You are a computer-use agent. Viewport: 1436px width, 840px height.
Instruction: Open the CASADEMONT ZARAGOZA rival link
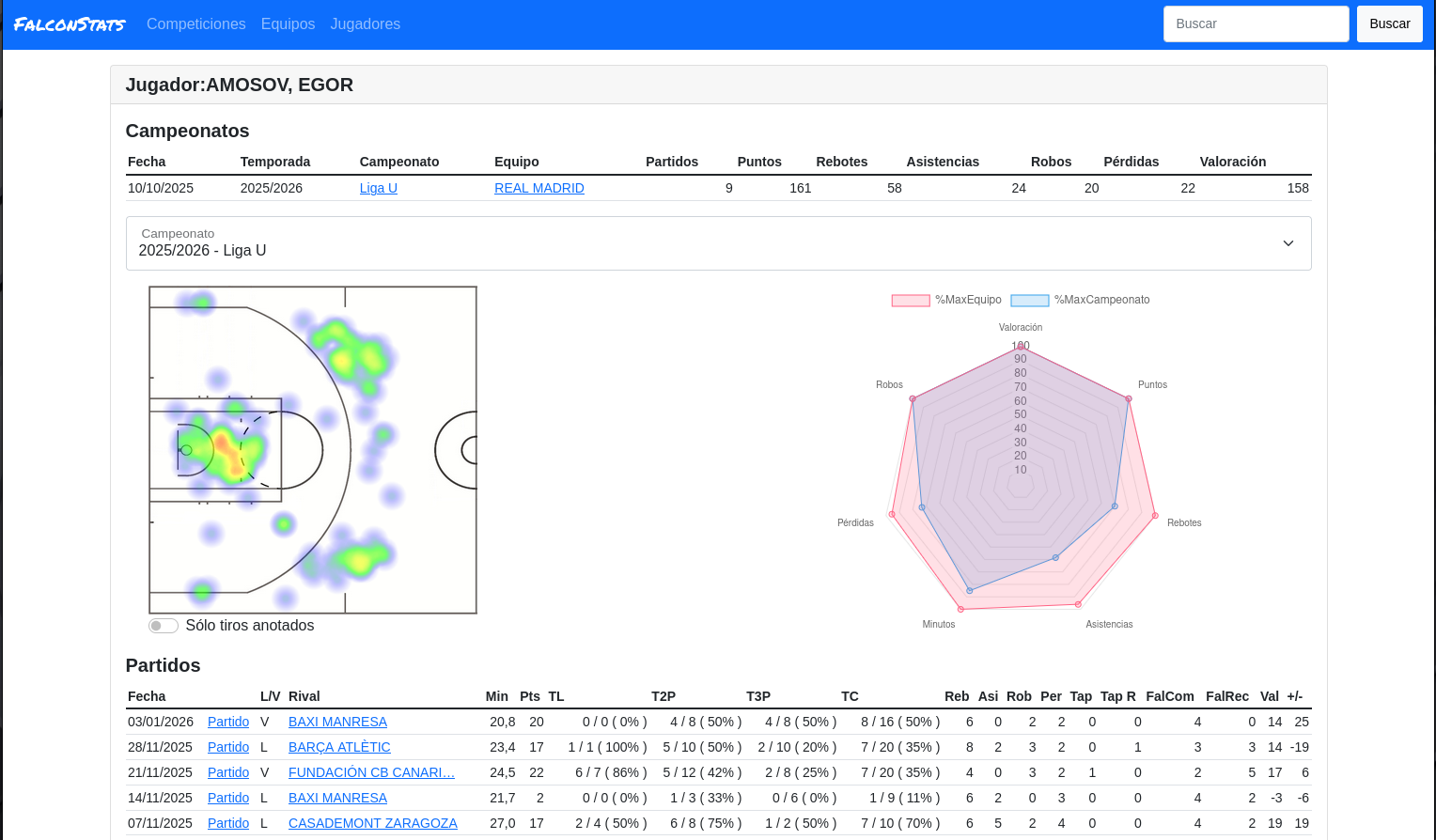(372, 823)
